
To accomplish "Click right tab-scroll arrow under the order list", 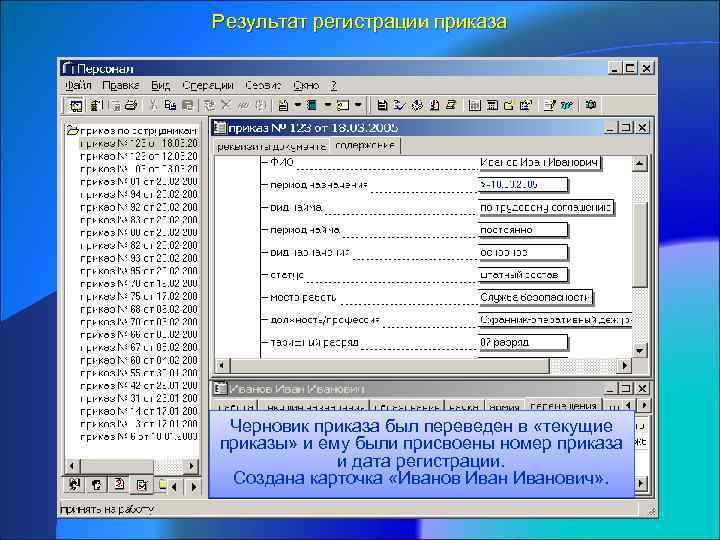I will 194,486.
